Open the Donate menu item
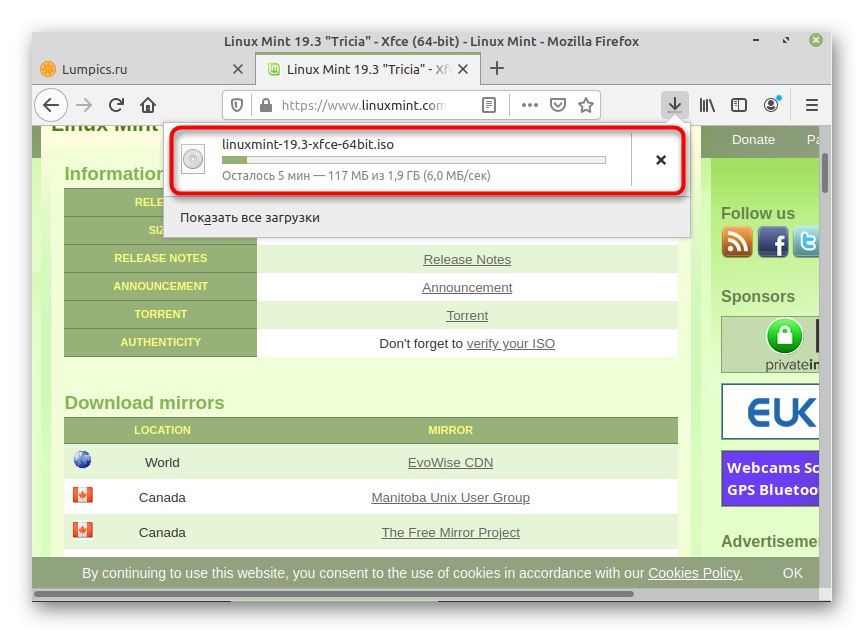864x634 pixels. [753, 140]
